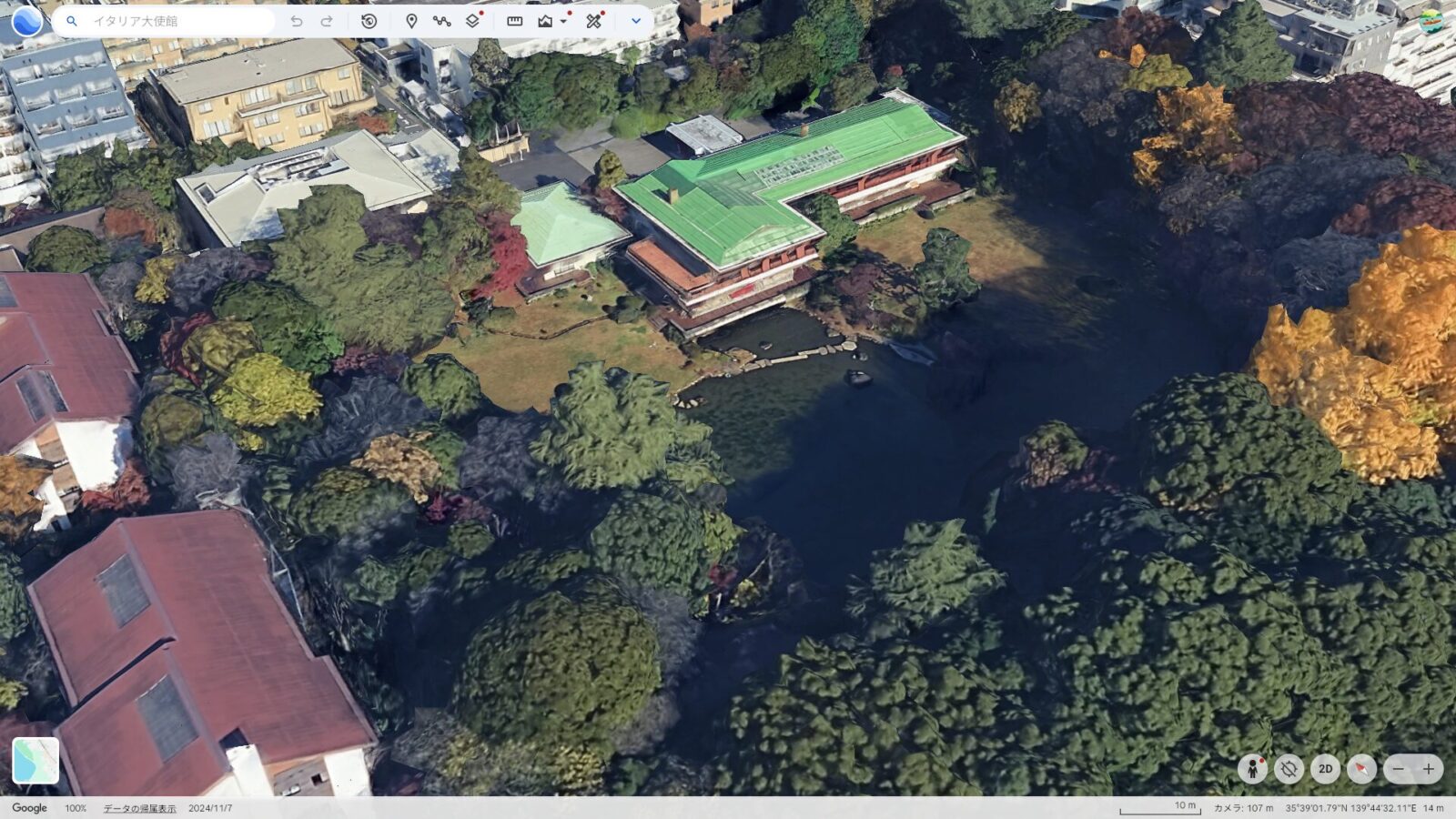Click the fly-to-my-location icon
The image size is (1456, 819).
(x=1289, y=769)
